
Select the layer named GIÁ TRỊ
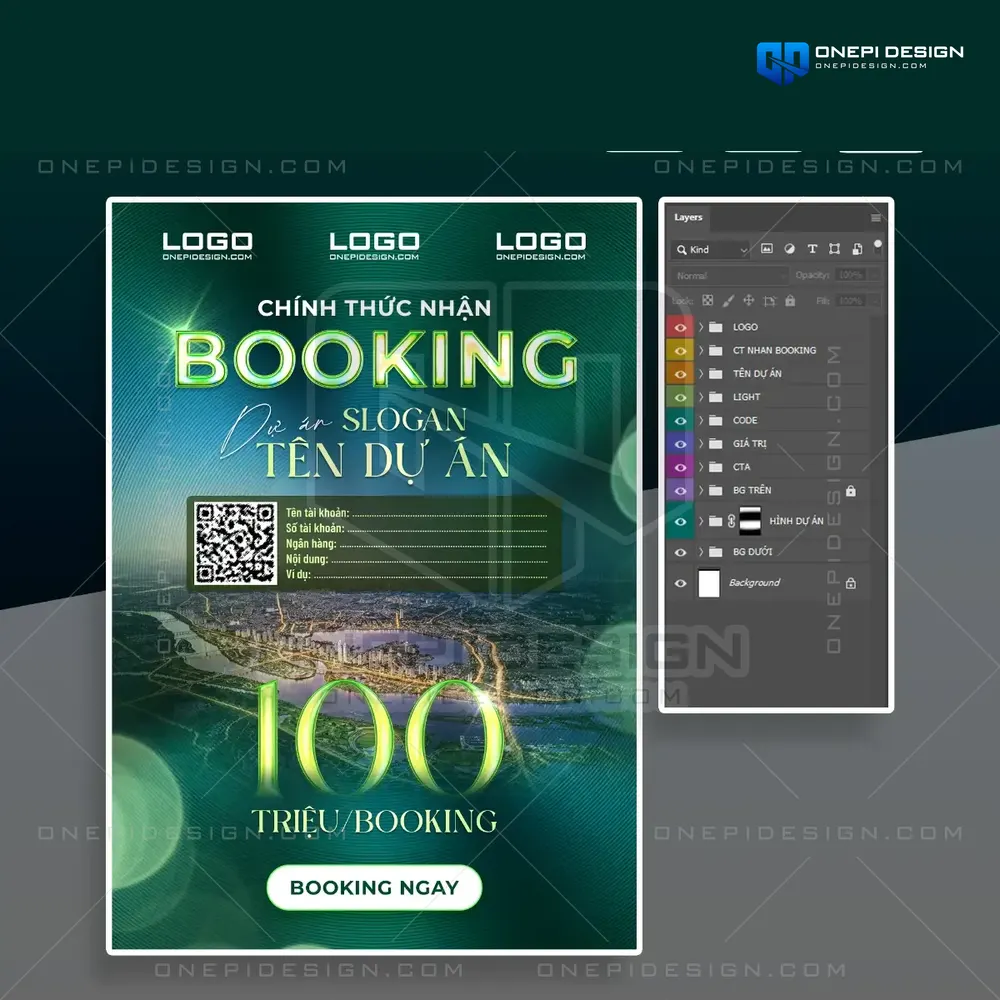coord(749,444)
